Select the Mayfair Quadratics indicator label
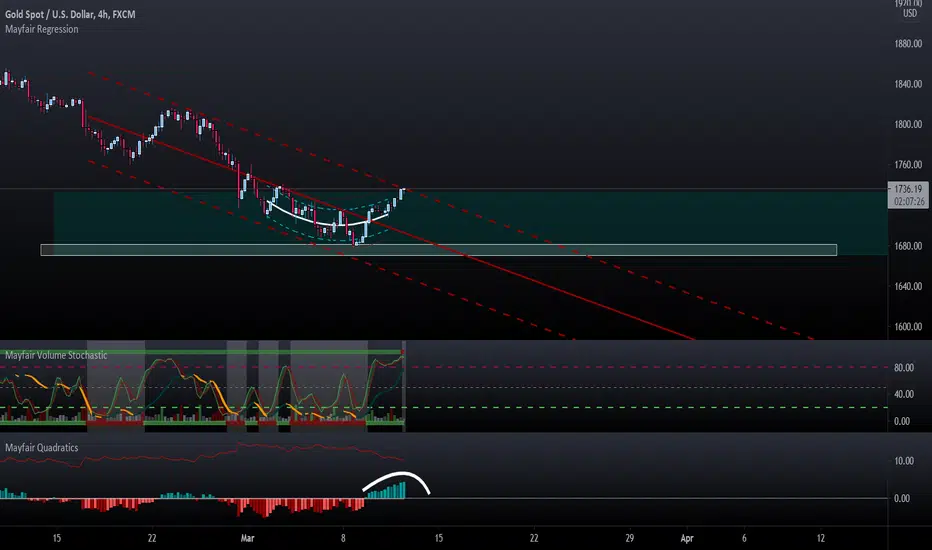 click(x=42, y=447)
